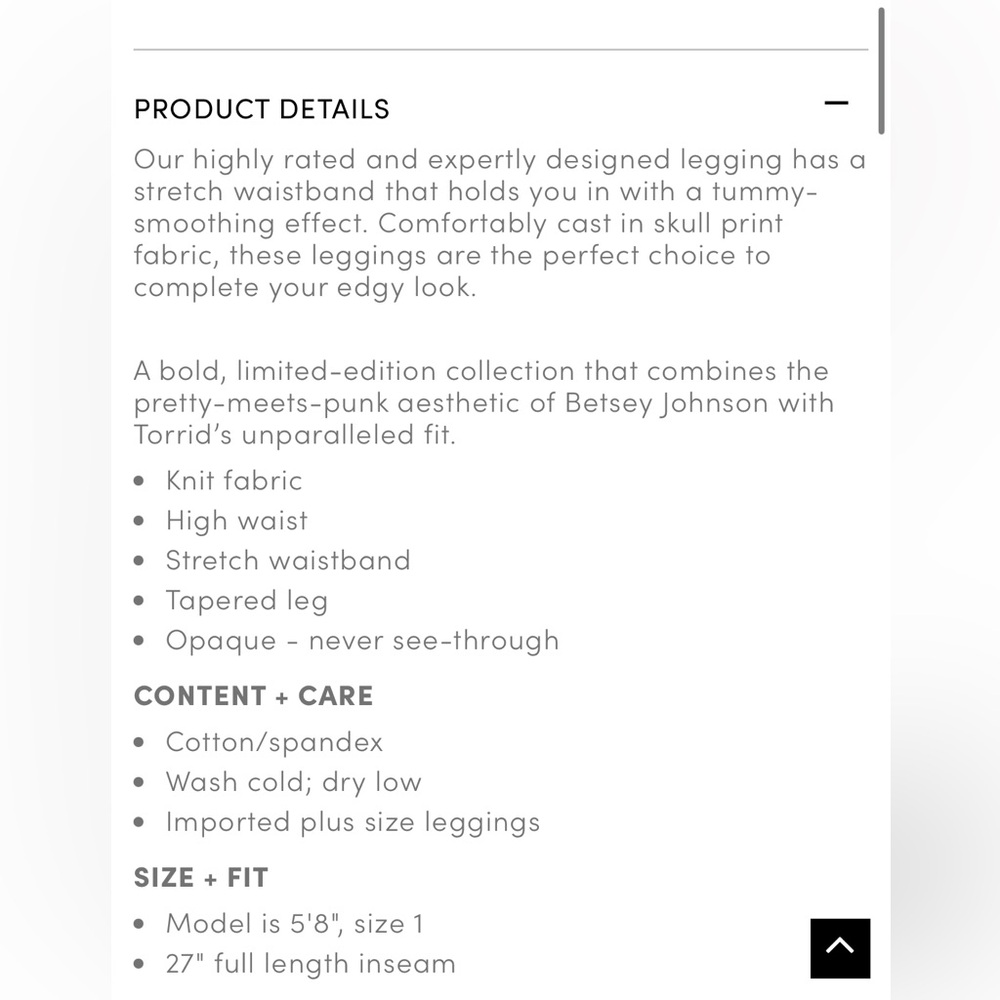Image resolution: width=1000 pixels, height=1000 pixels.
Task: Click the back-to-top arrow button
Action: click(840, 948)
